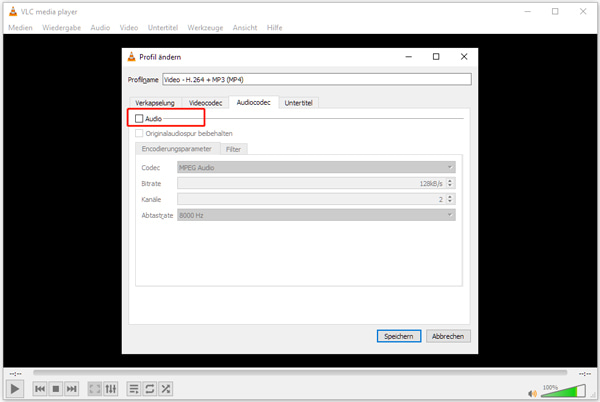This screenshot has width=600, height=402.
Task: Toggle fullscreen video mode icon
Action: (x=95, y=389)
